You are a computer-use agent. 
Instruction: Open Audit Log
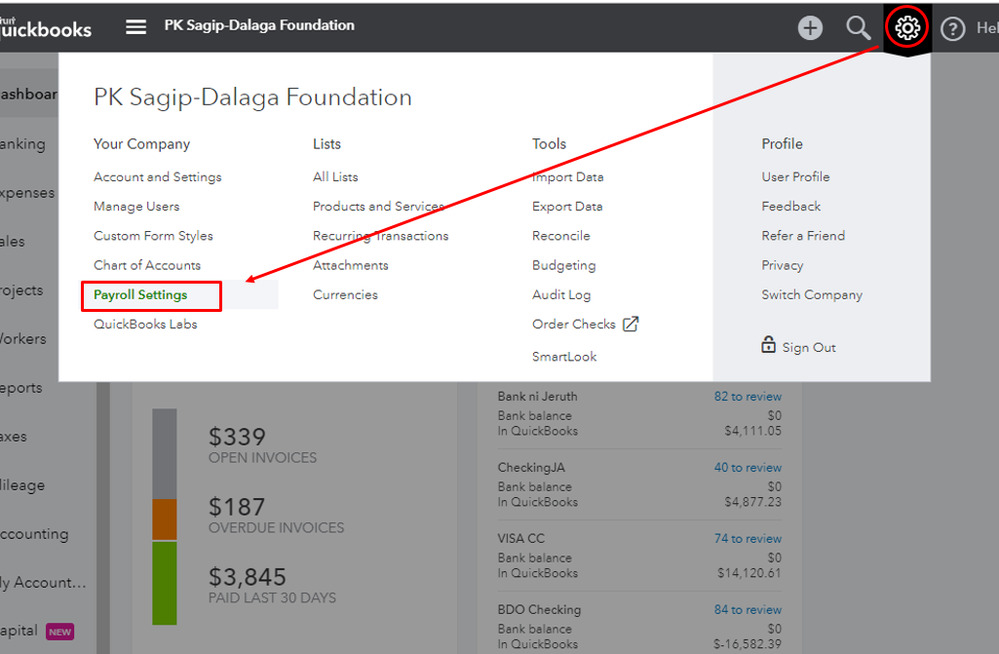click(x=561, y=295)
